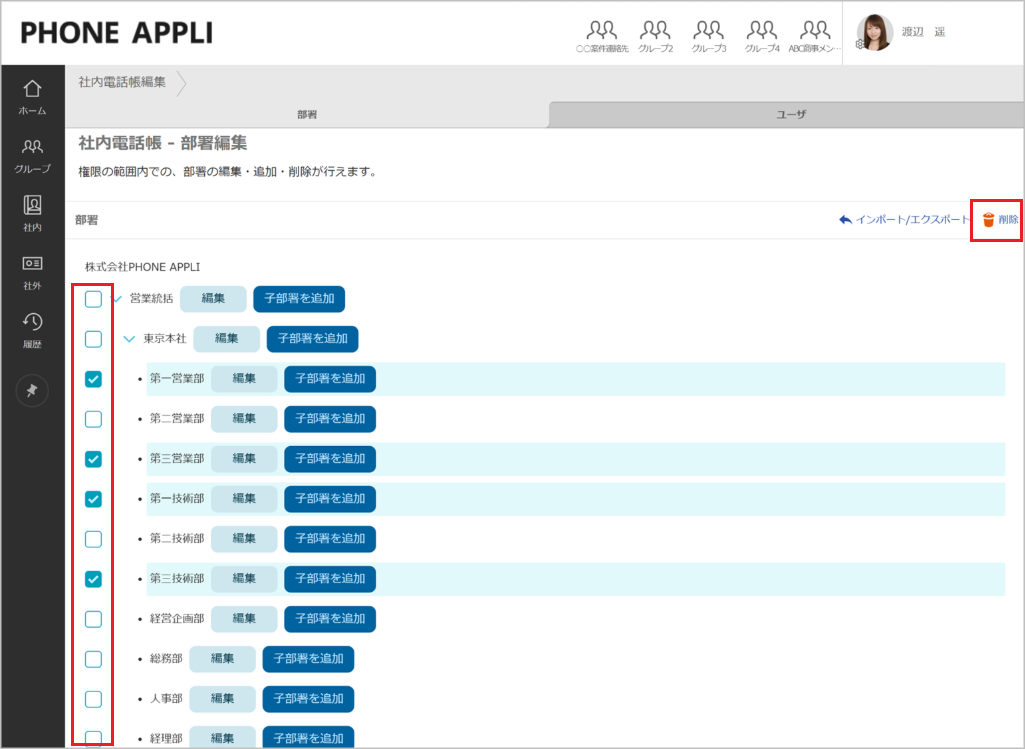Open the グループ sidebar icon
The image size is (1025, 749).
(32, 156)
